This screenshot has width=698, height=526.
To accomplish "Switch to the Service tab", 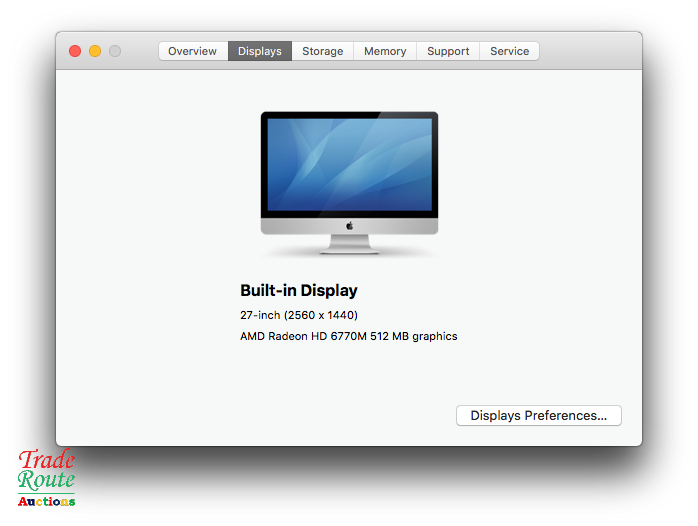I will click(509, 51).
